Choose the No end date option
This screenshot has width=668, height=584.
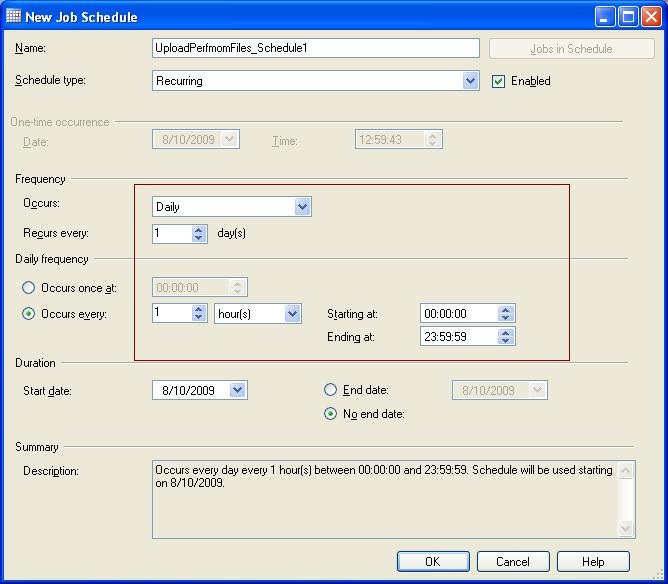(x=331, y=414)
